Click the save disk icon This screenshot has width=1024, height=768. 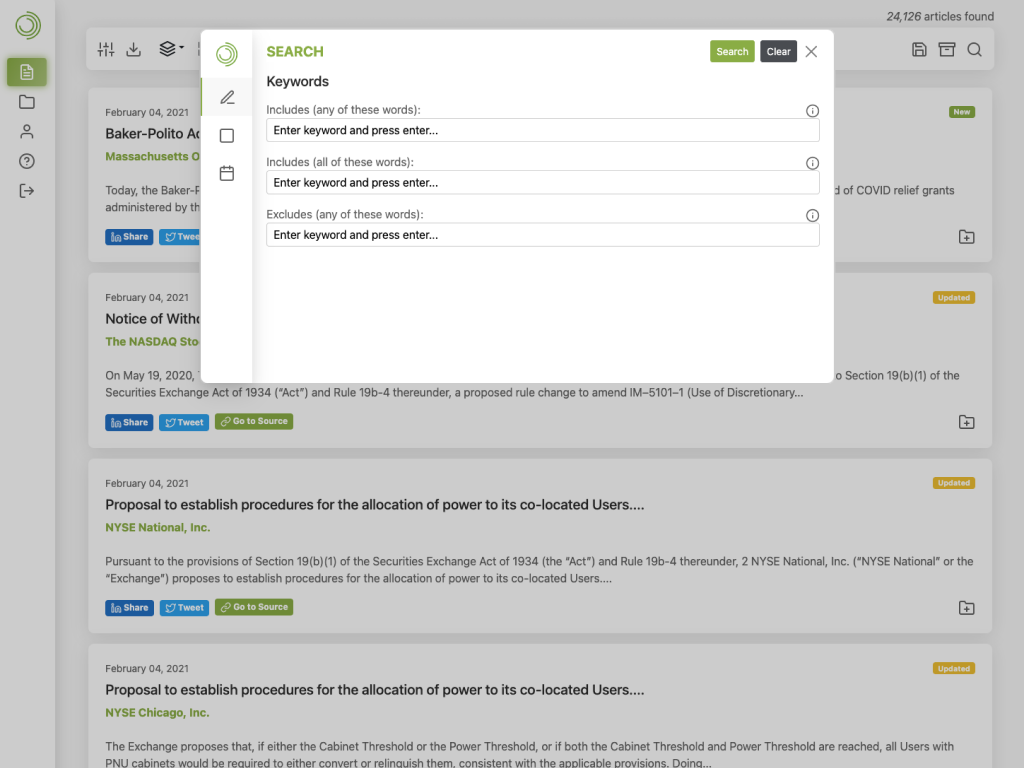tap(919, 50)
